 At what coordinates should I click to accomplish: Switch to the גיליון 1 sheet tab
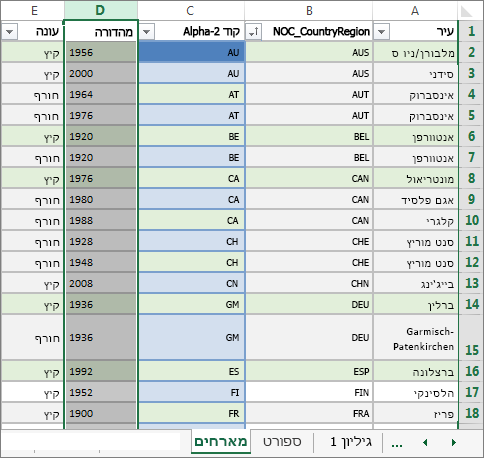click(351, 442)
